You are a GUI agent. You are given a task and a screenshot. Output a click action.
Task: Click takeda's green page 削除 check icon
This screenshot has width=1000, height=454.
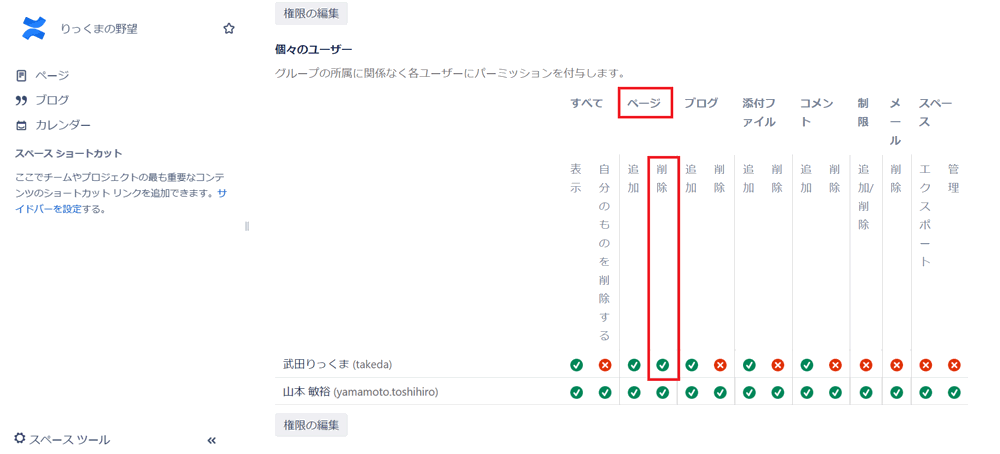coord(663,365)
